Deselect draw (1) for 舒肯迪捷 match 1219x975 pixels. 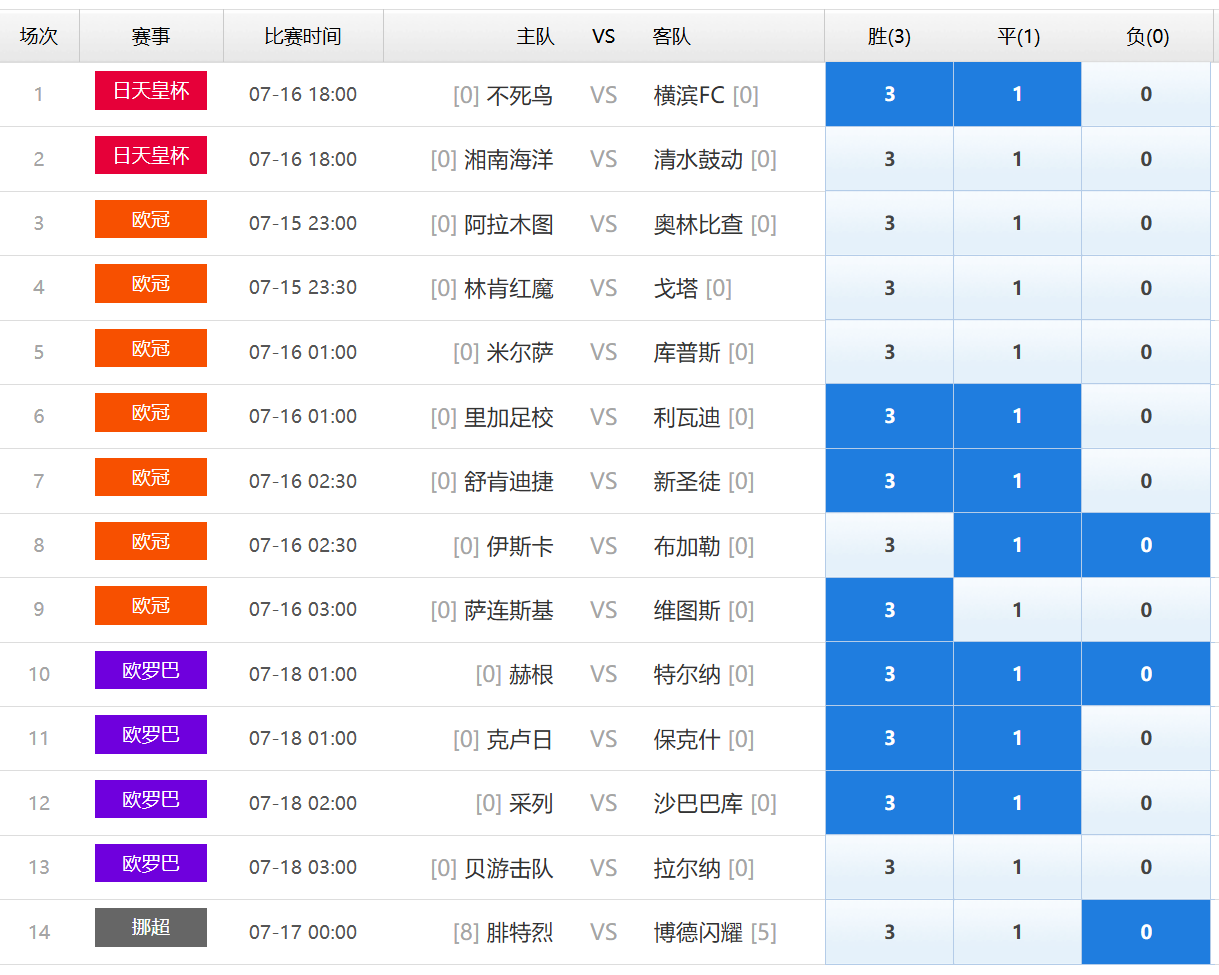pos(1017,481)
